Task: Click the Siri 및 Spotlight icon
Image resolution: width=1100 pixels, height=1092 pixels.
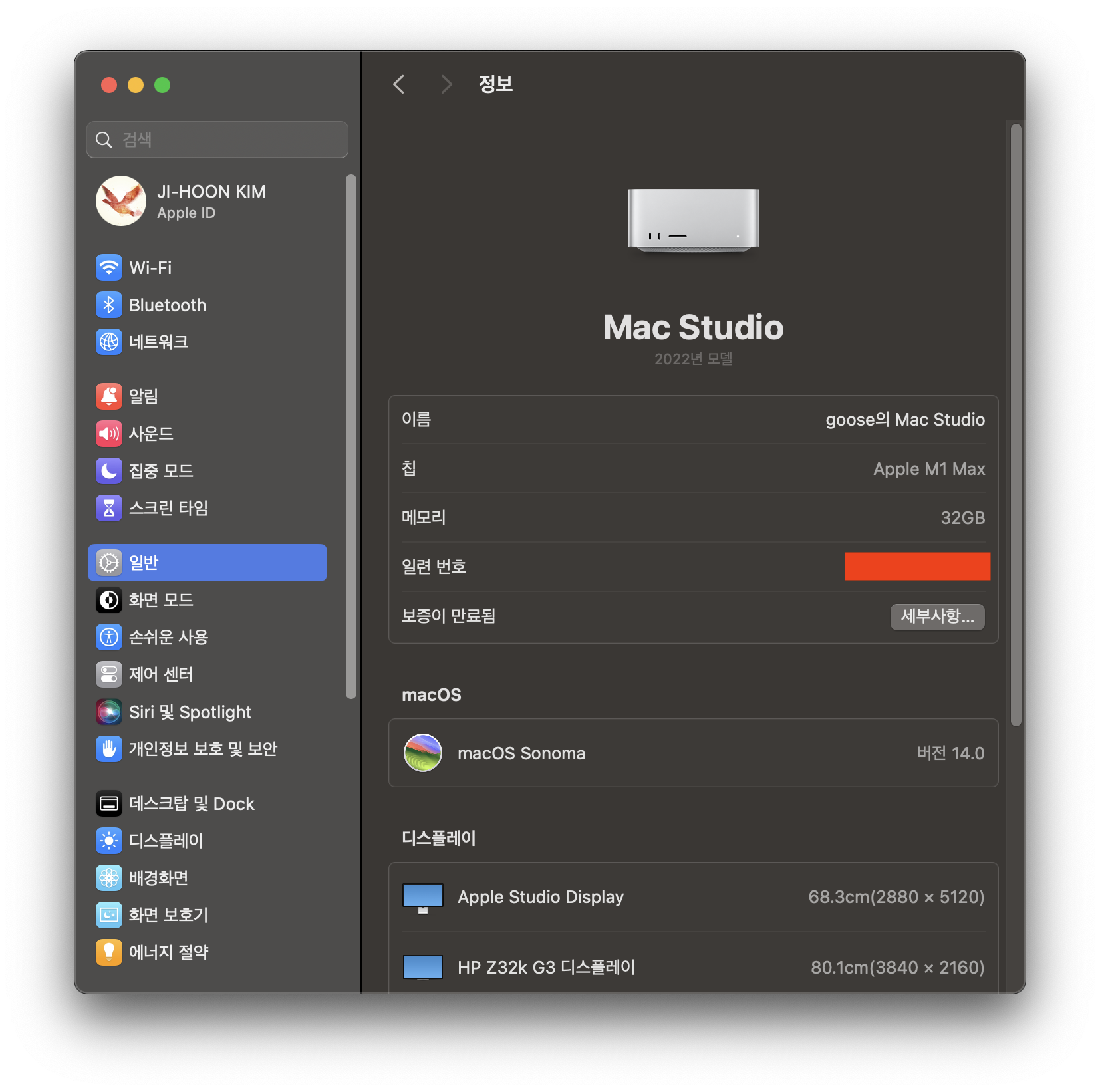Action: 109,712
